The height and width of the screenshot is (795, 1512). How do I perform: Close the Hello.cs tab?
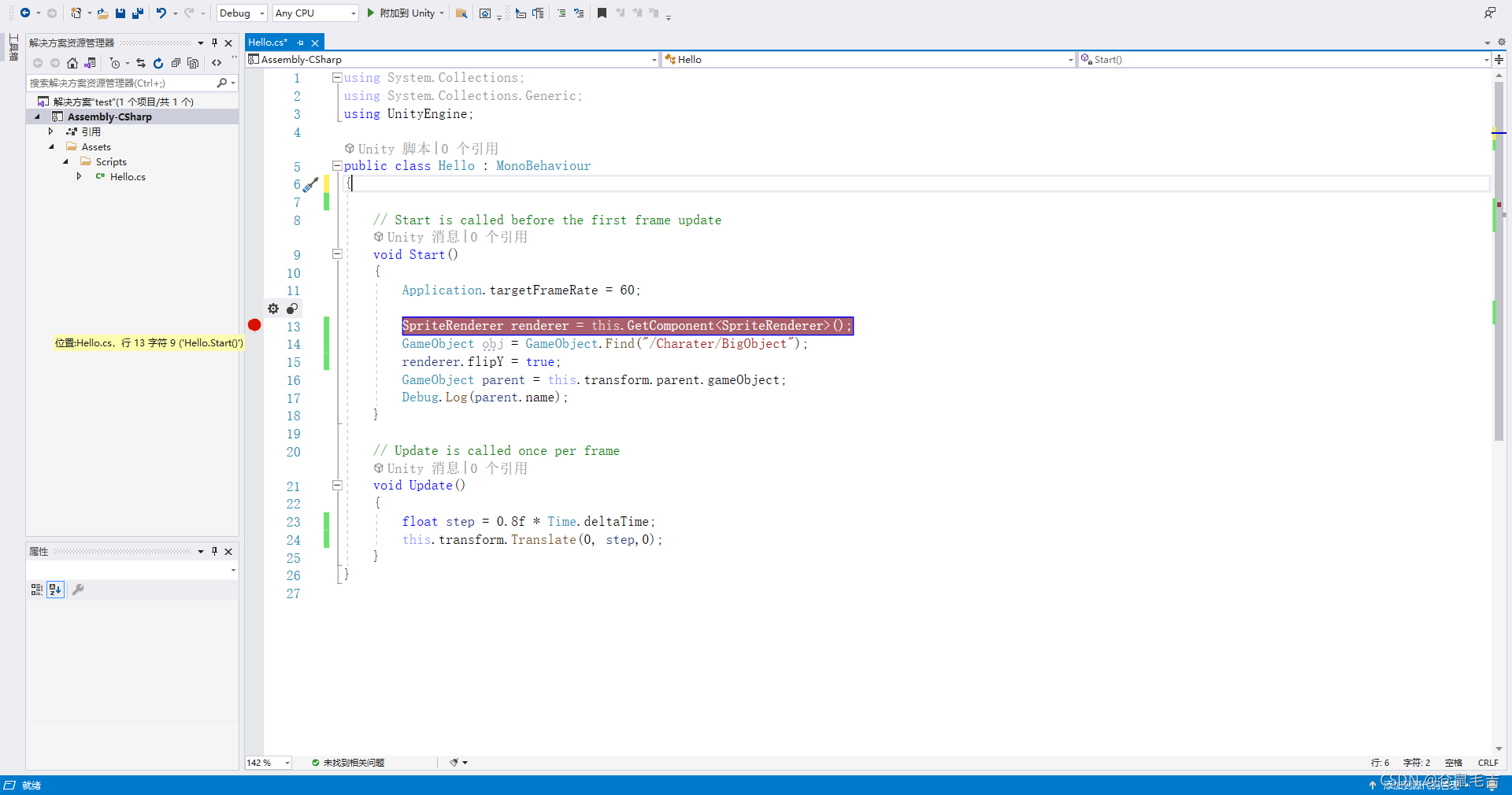[315, 43]
